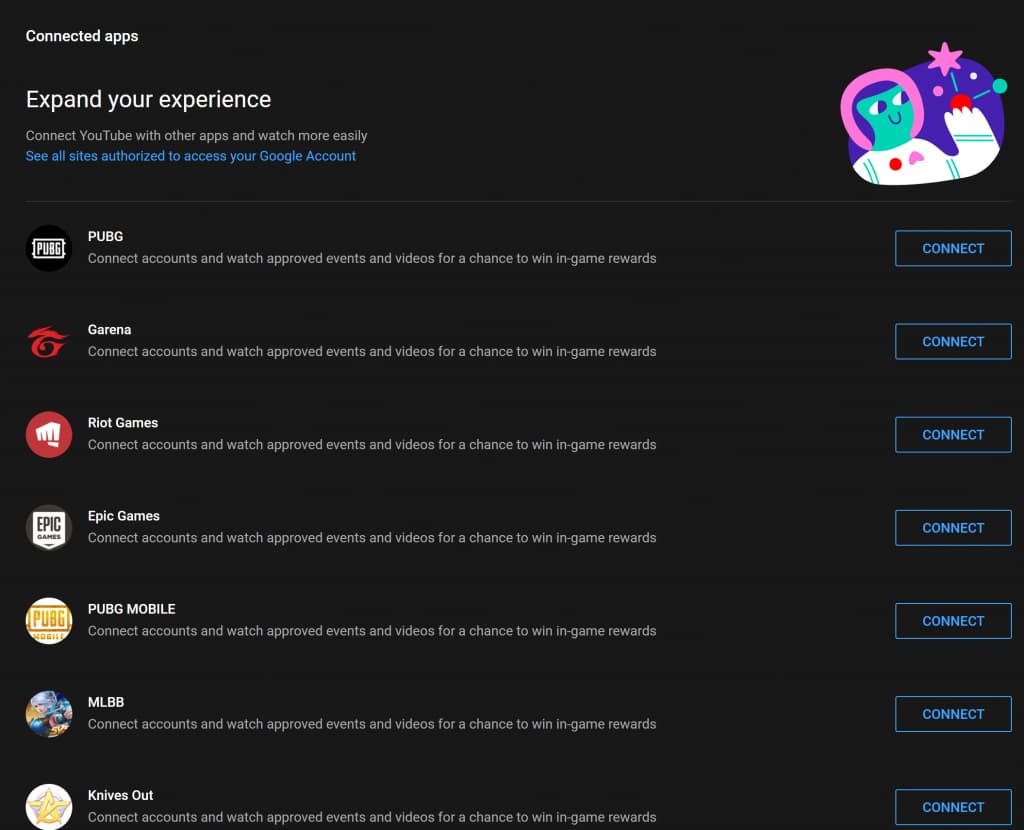
Task: Click the MLBB character icon
Action: [49, 714]
